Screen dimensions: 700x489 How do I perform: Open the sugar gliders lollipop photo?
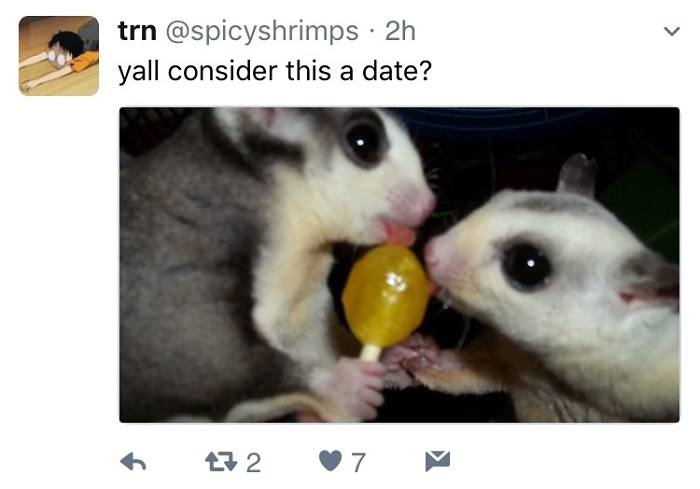(399, 265)
